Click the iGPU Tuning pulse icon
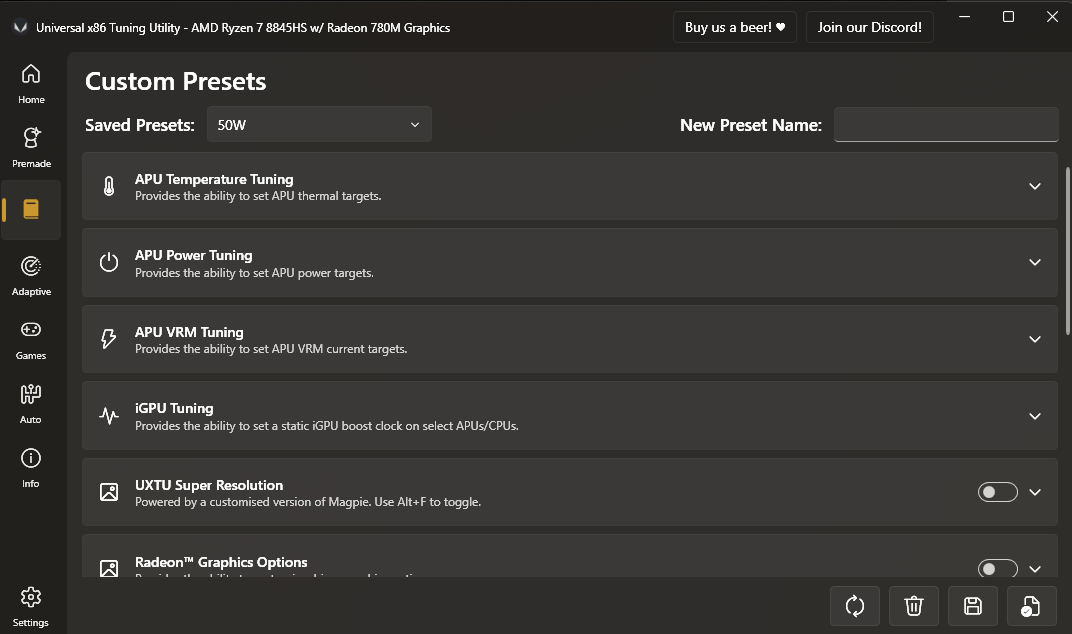The height and width of the screenshot is (634, 1072). pyautogui.click(x=109, y=416)
